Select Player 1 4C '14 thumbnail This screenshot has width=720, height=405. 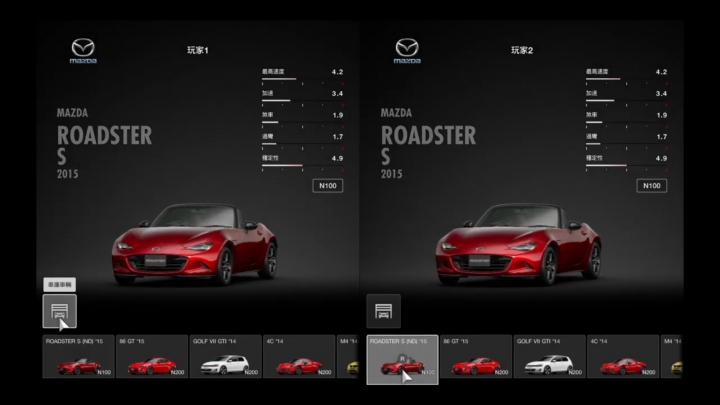pos(299,357)
